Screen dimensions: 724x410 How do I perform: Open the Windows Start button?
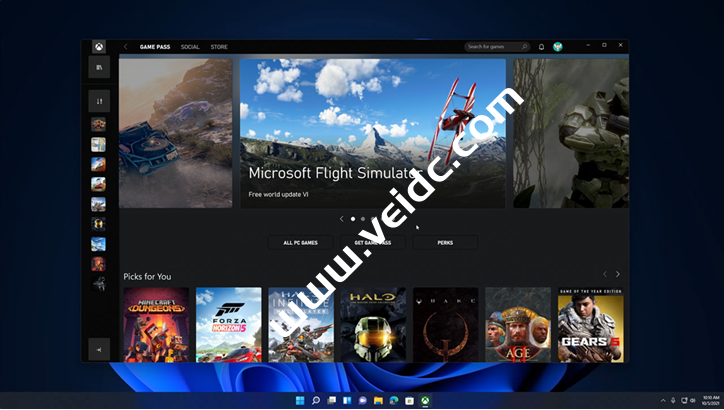300,400
